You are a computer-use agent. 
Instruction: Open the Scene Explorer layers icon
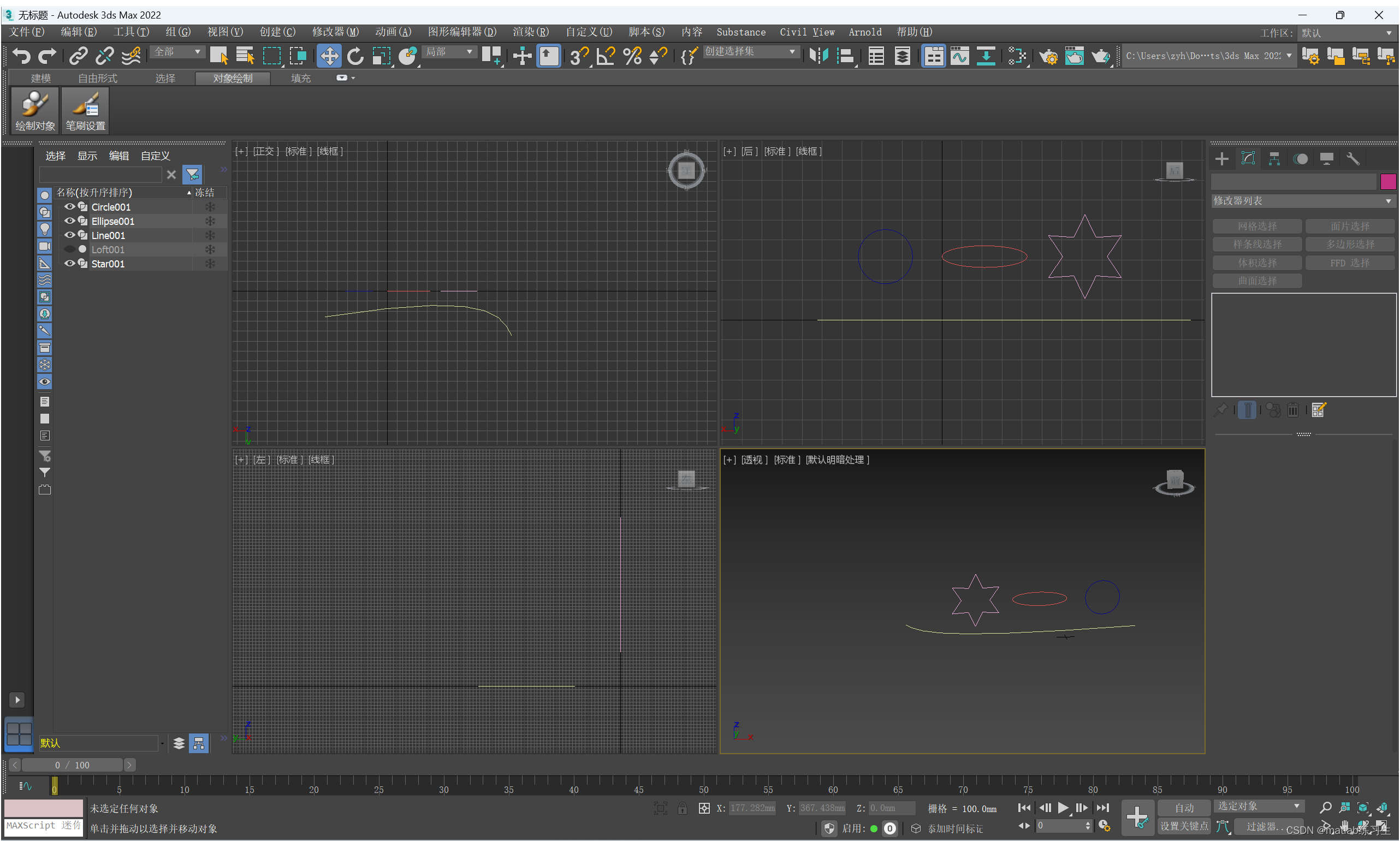pyautogui.click(x=903, y=56)
